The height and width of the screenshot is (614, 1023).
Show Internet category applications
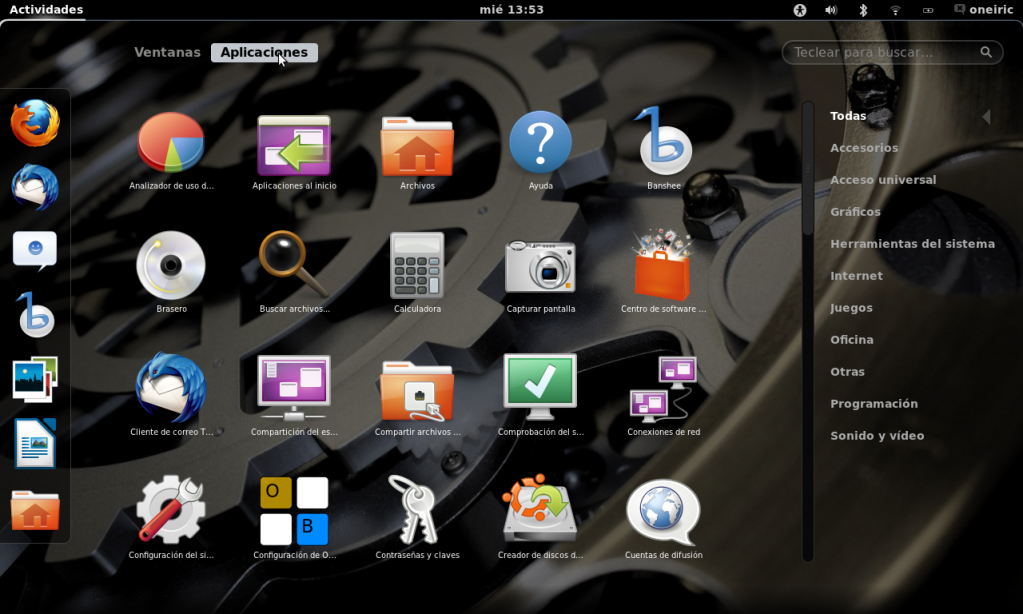pos(856,276)
